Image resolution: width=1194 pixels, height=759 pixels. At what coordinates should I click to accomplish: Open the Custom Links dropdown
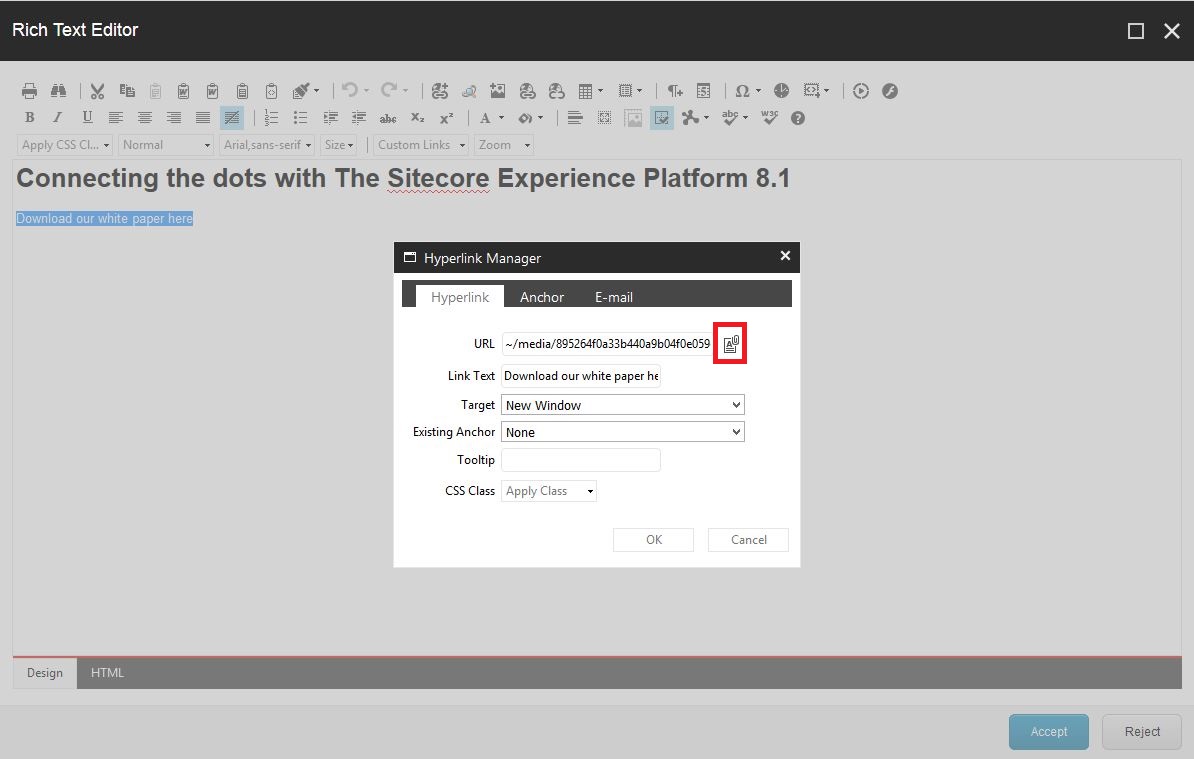(x=421, y=145)
